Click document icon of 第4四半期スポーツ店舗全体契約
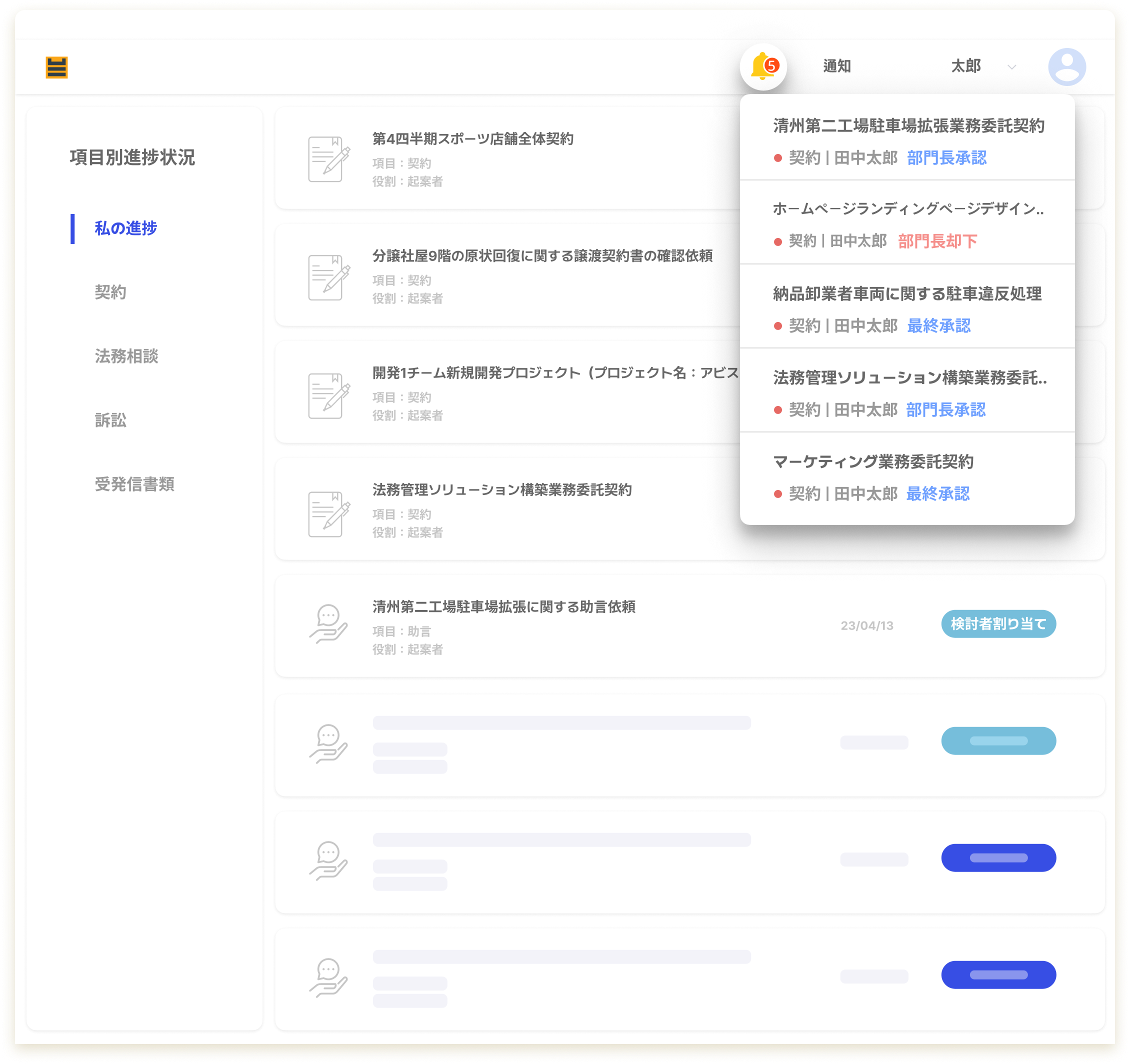Viewport: 1130px width, 1064px height. [328, 159]
